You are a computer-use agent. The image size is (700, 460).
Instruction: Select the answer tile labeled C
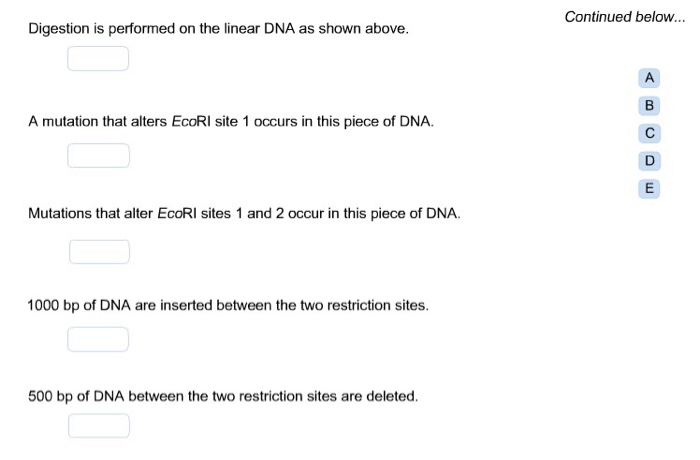click(650, 133)
